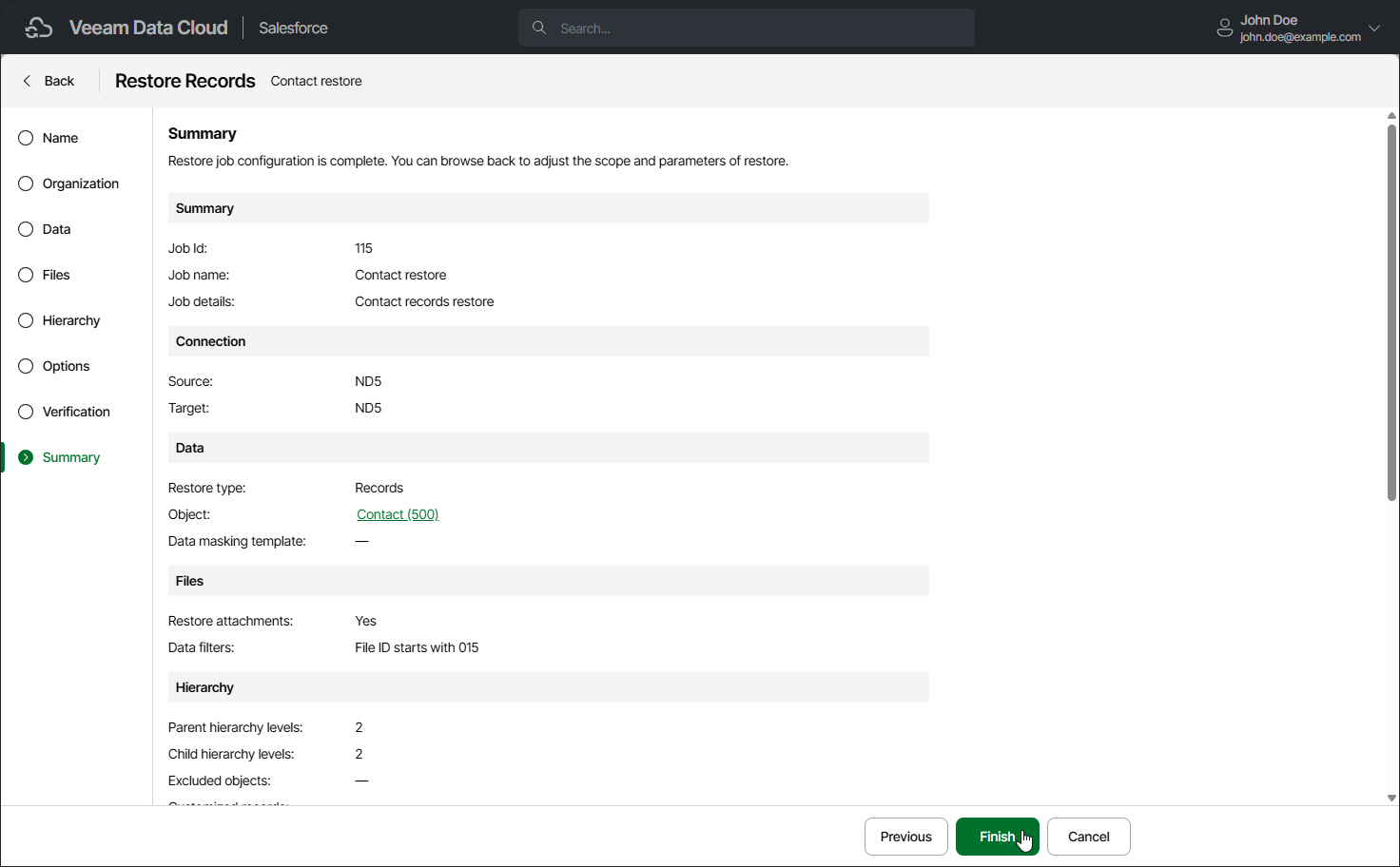Click the Back label text
1400x867 pixels.
(x=59, y=81)
